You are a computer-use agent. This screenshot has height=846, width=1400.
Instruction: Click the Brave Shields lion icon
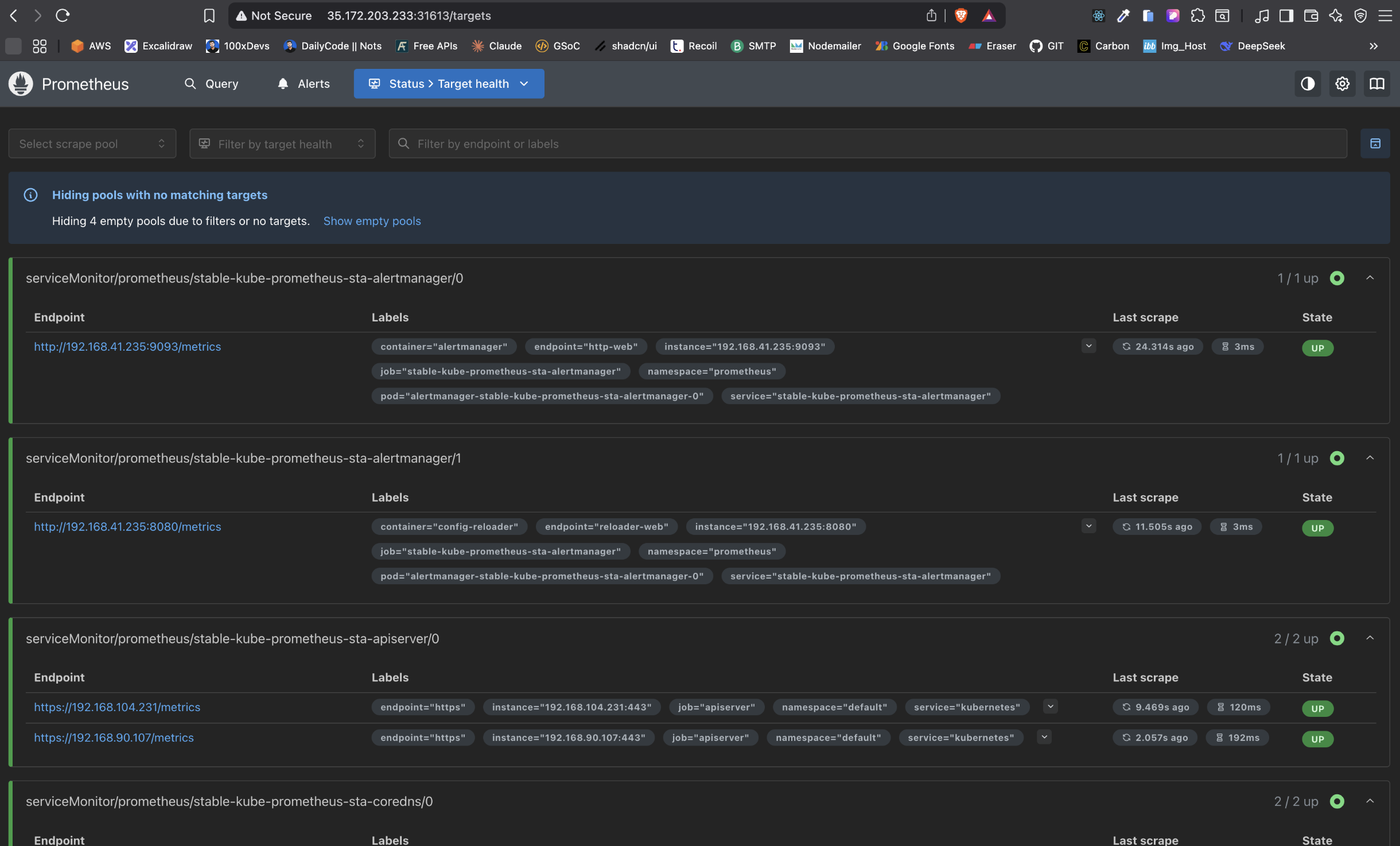click(x=961, y=15)
